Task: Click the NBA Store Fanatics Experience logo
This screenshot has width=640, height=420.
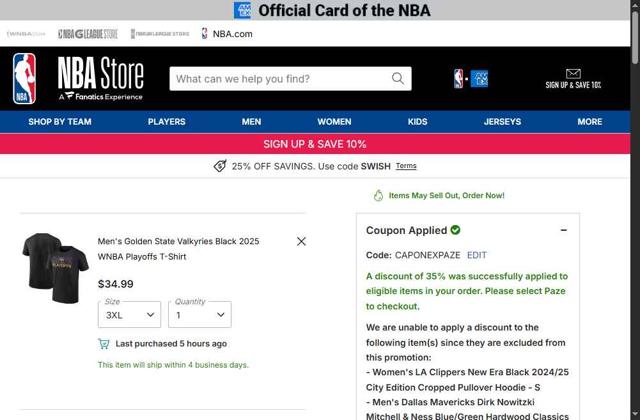Action: (100, 78)
